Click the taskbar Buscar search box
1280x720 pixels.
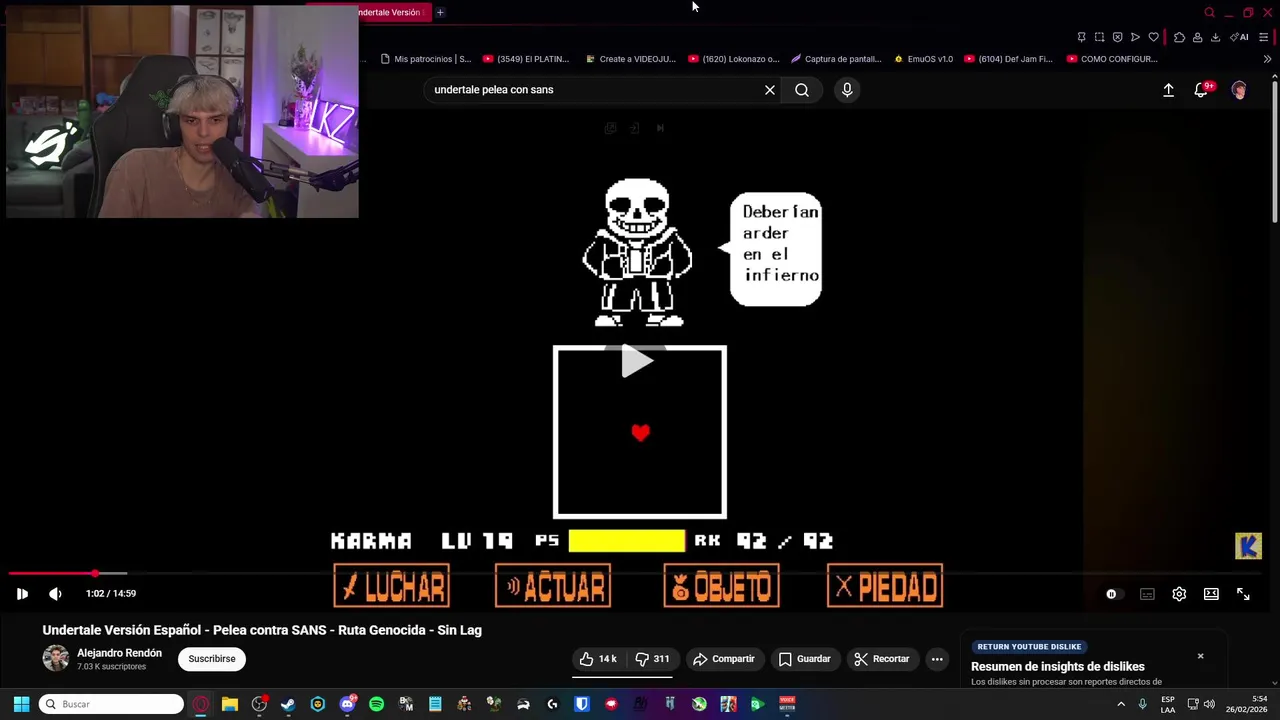tap(111, 704)
